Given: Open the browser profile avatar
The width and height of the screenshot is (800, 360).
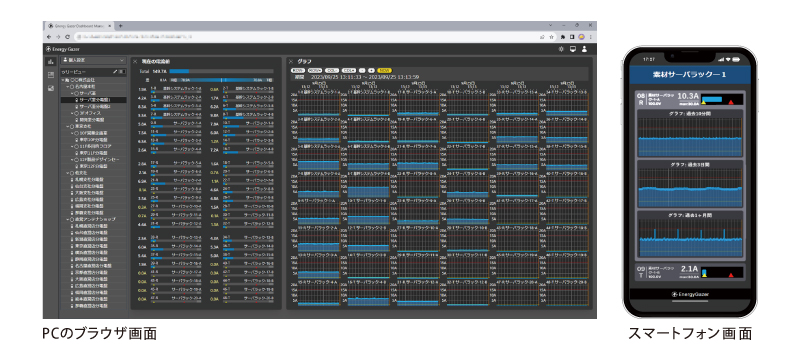Looking at the screenshot, I should tap(581, 37).
